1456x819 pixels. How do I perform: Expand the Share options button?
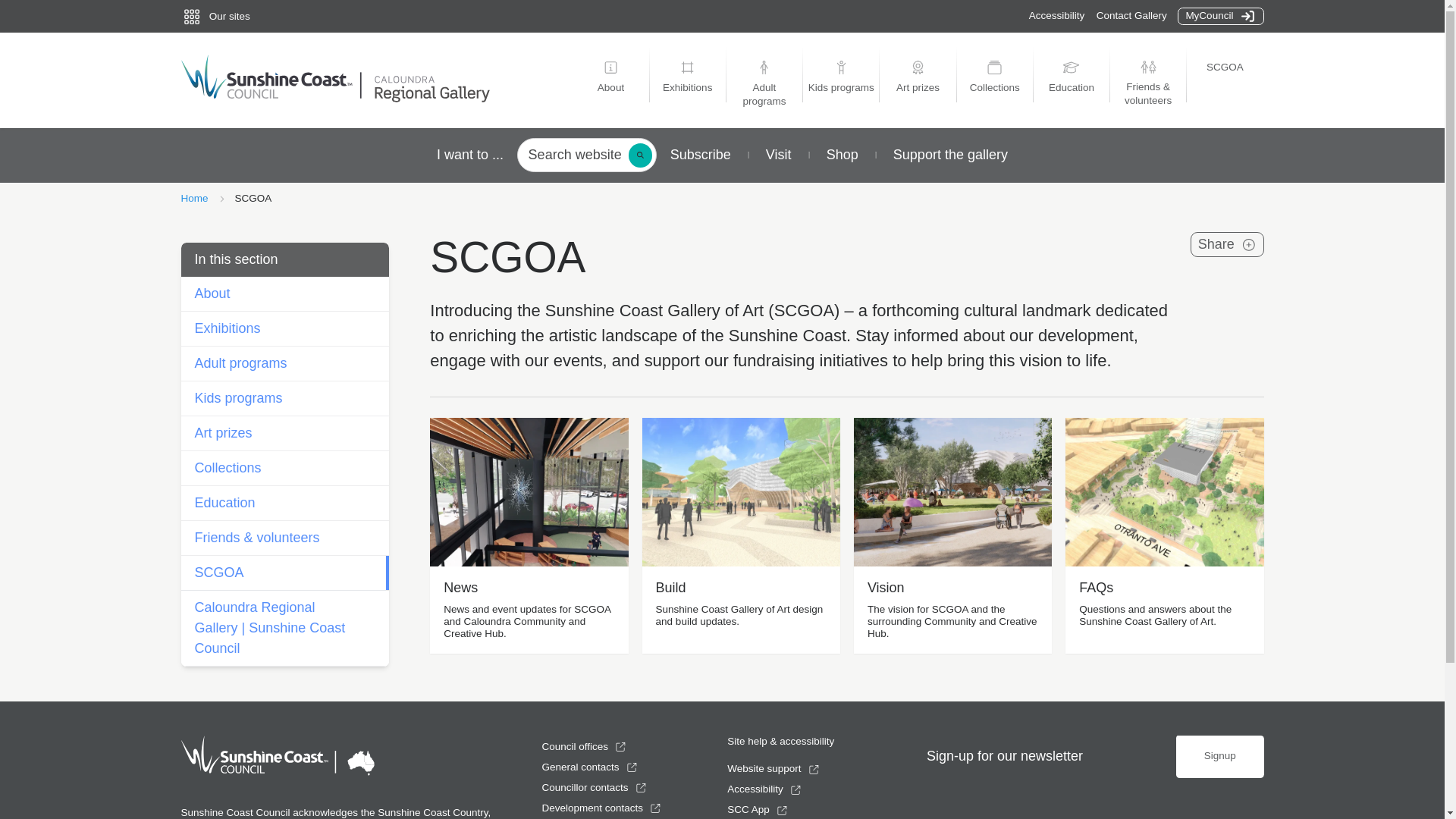point(1226,245)
